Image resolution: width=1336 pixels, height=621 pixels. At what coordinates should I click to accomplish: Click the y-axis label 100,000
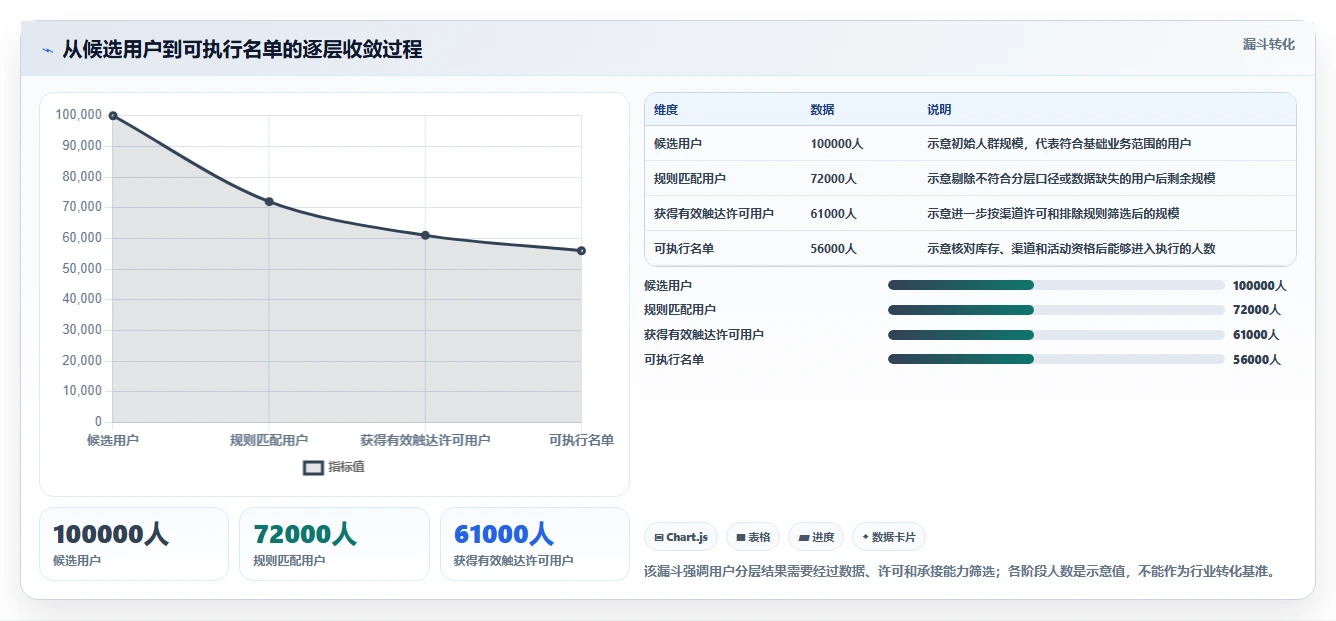coord(79,115)
